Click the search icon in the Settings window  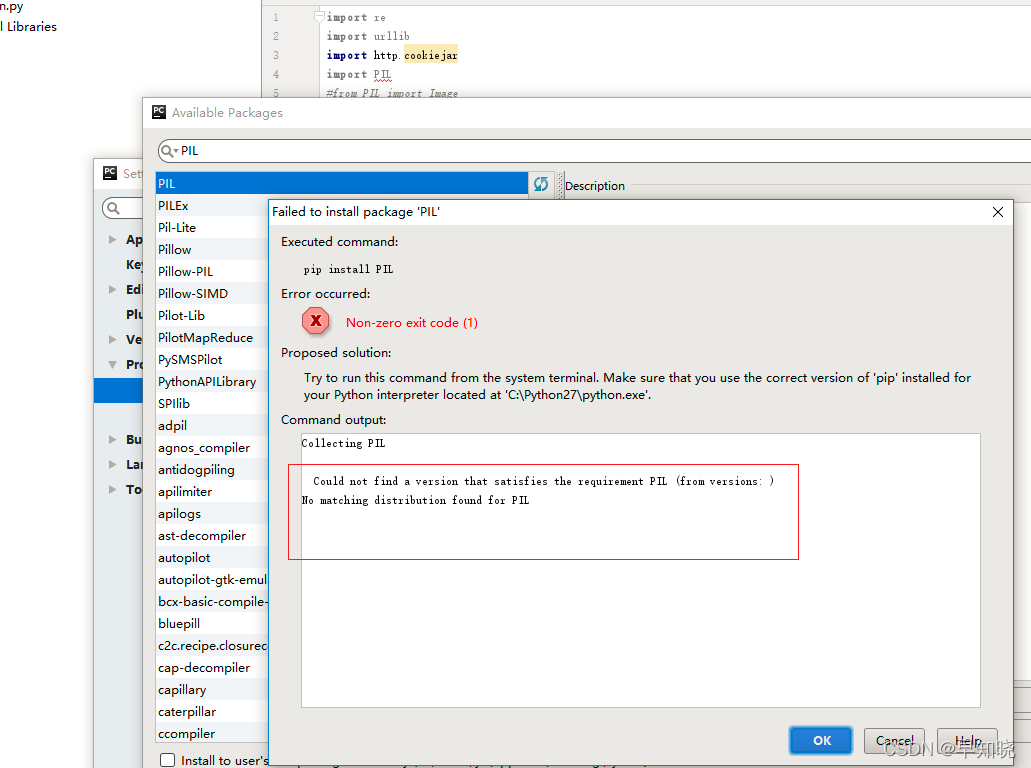(x=113, y=208)
